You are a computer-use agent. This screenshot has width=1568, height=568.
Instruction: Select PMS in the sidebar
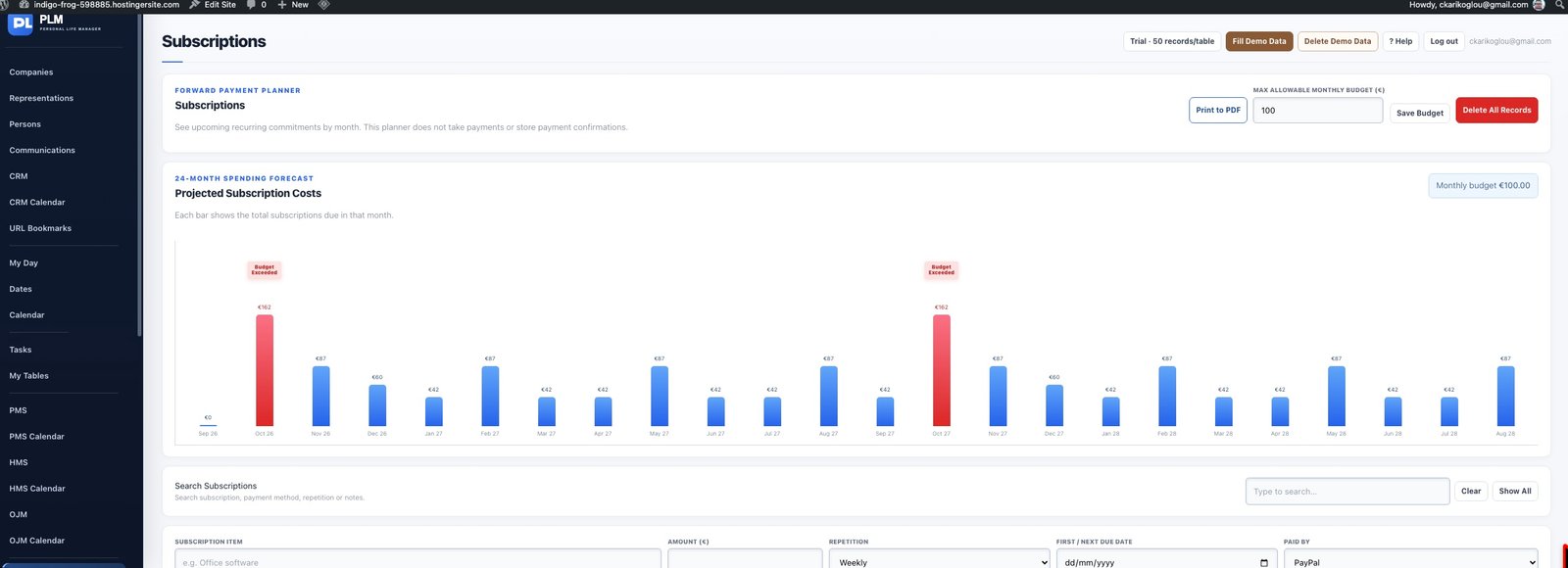tap(19, 410)
